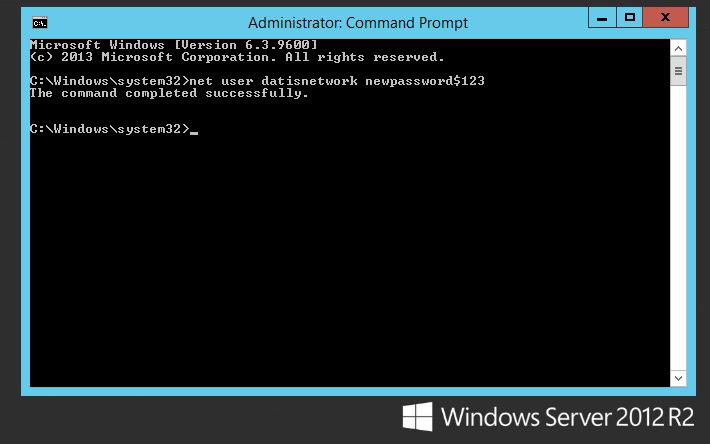
Task: Click the last 'C:\Windows\system32>' prompt path
Action: tap(110, 129)
